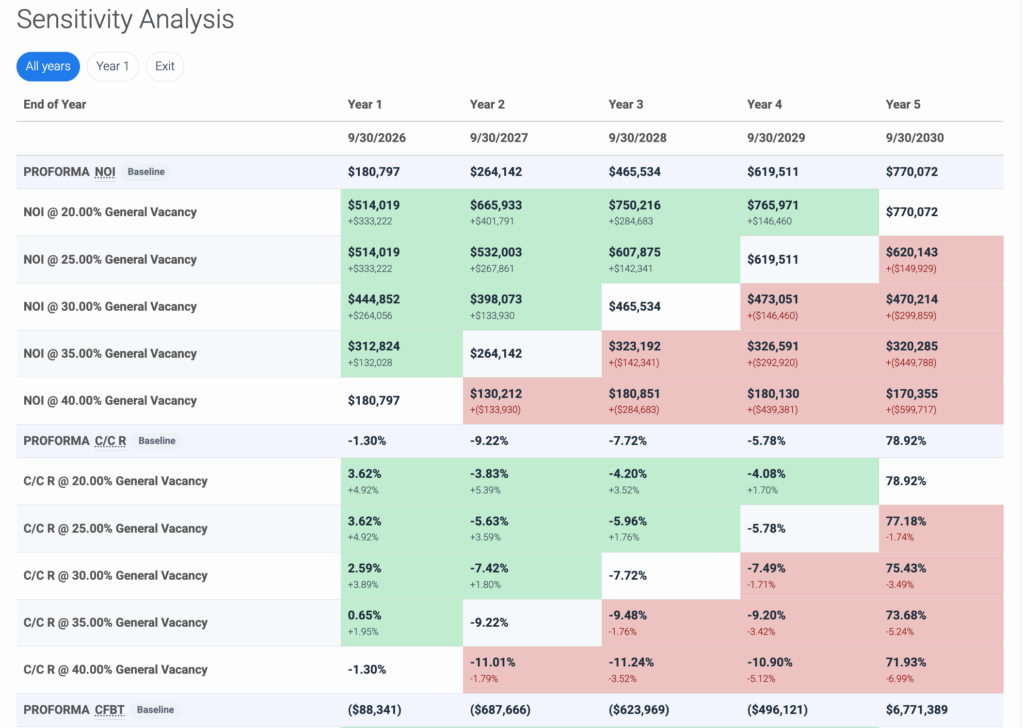Click the underlined C/C R term
1024x728 pixels.
(110, 440)
